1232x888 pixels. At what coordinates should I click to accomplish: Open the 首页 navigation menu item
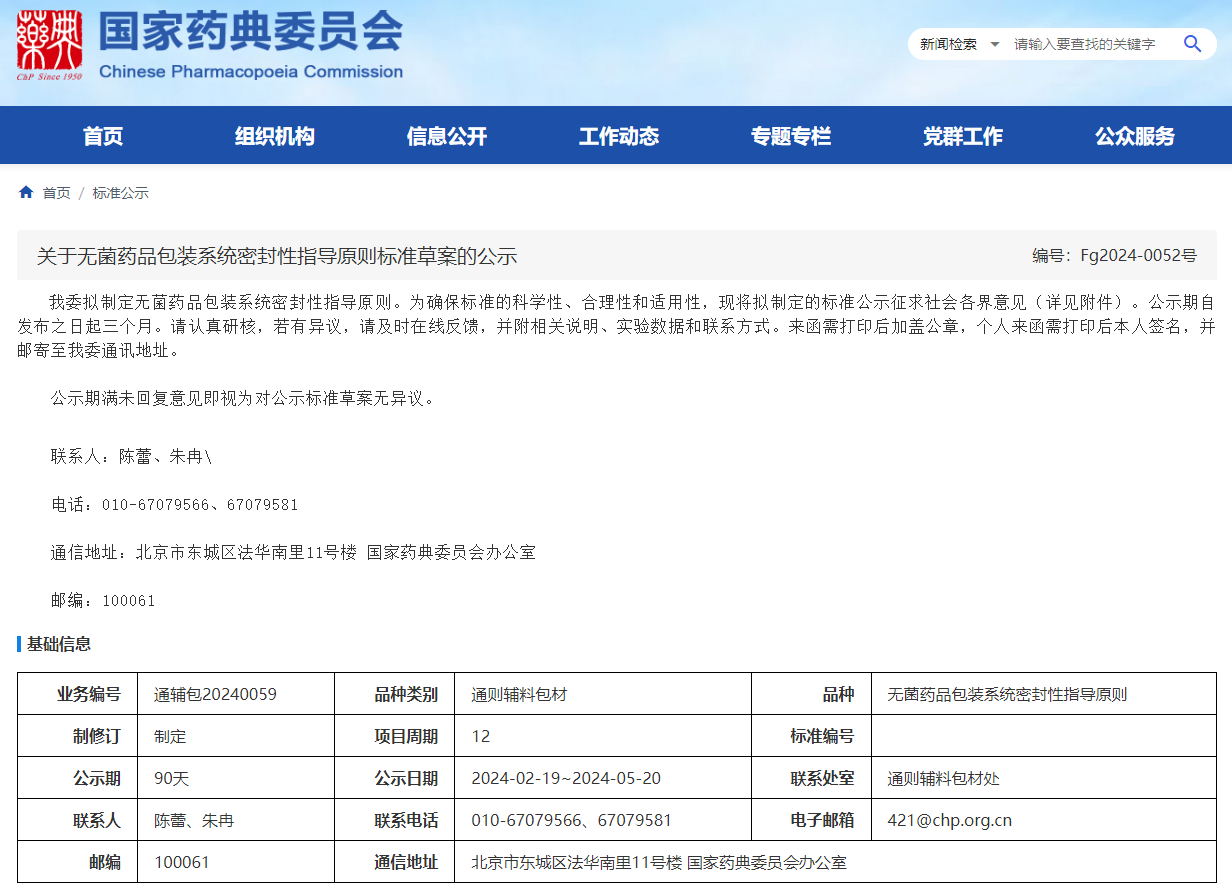[x=103, y=136]
